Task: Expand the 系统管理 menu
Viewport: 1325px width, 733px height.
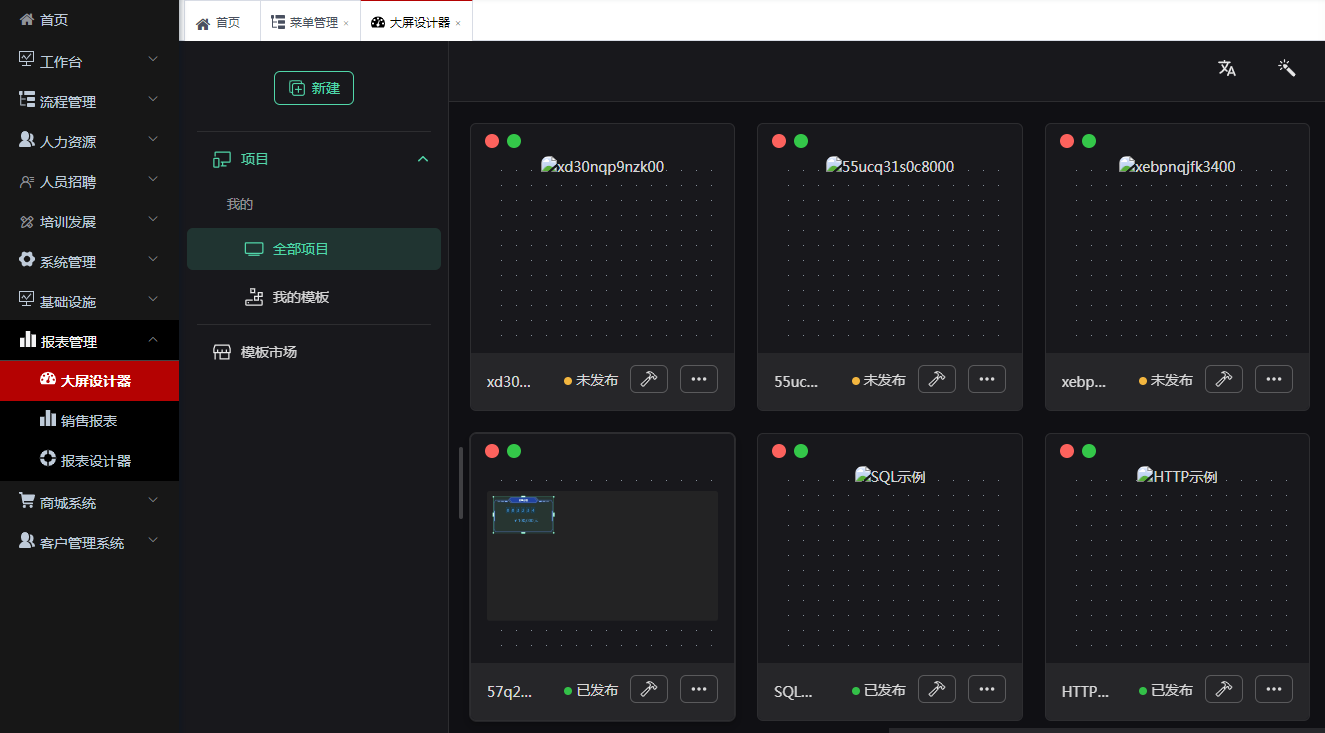Action: [x=89, y=261]
